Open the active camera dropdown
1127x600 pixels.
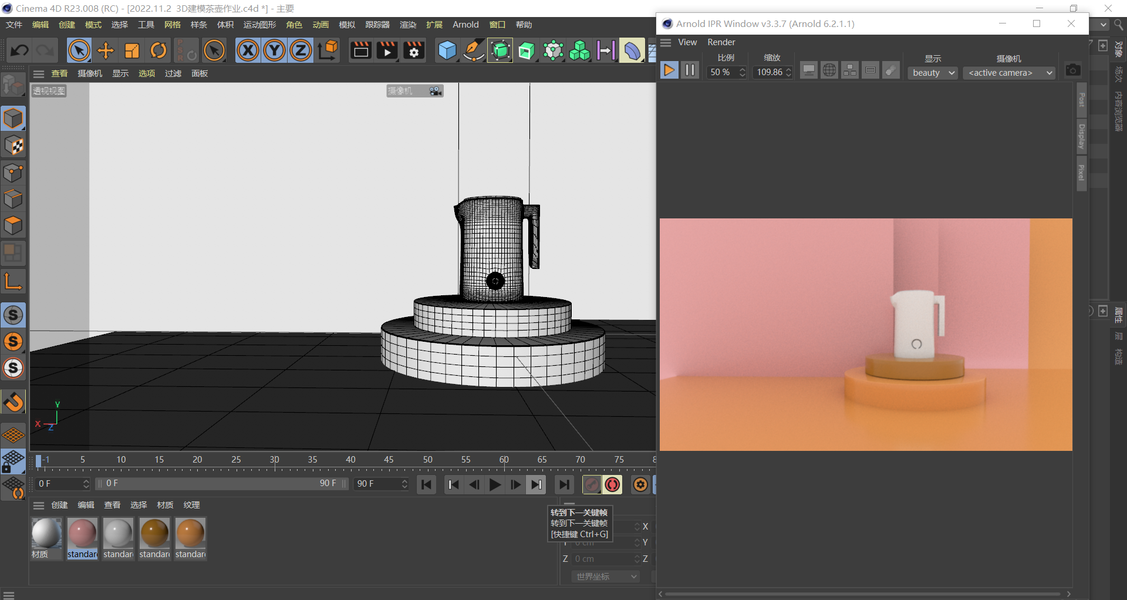(1008, 73)
